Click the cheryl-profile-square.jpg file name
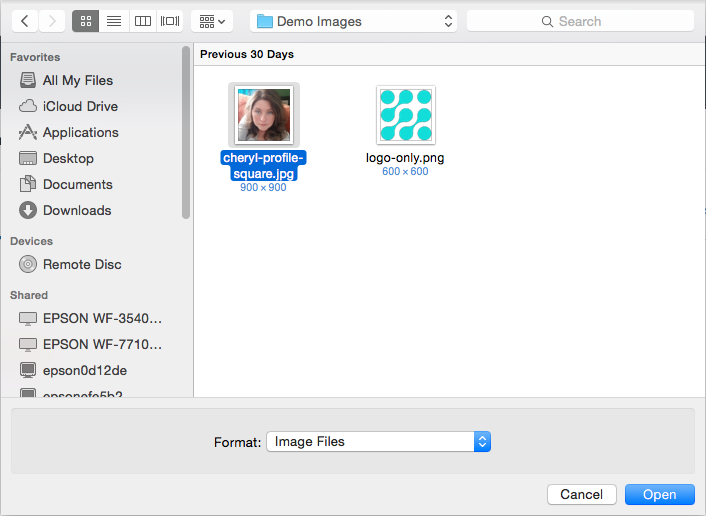Screen dimensions: 706x516 pyautogui.click(x=263, y=166)
